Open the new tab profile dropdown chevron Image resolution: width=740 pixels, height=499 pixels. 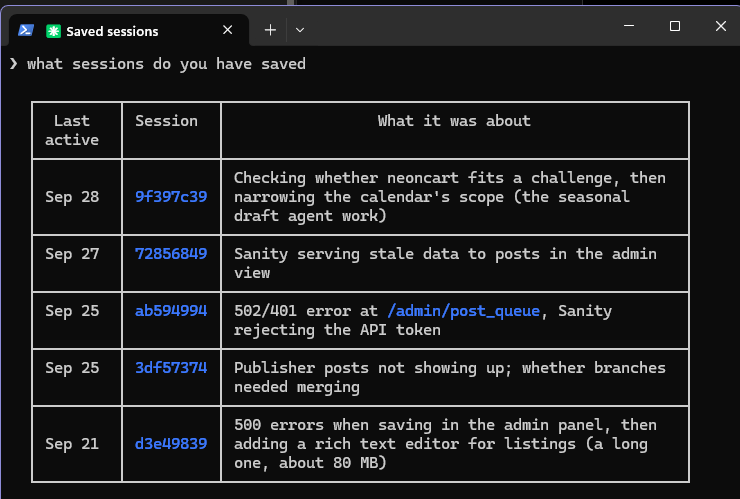click(x=300, y=30)
